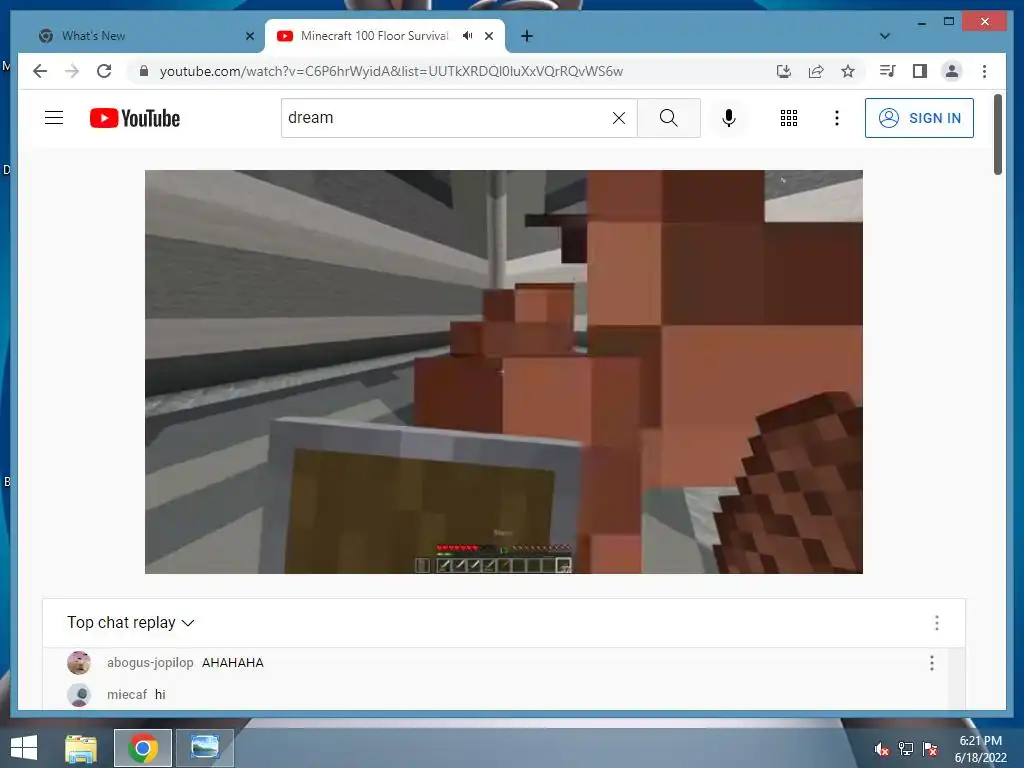Screen dimensions: 1024x768
Task: Click the abogus-jopilop chat avatar
Action: pos(79,662)
